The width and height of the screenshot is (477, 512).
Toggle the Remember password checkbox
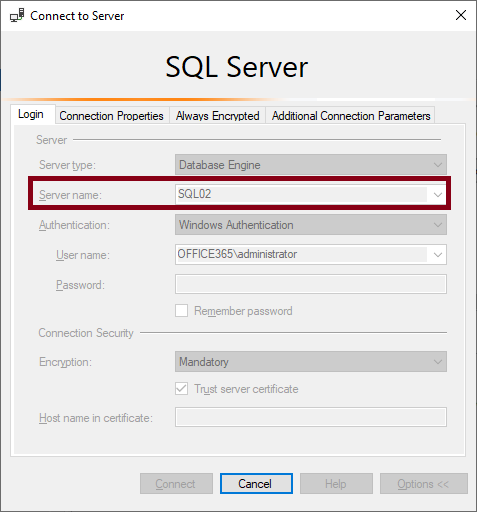point(181,311)
